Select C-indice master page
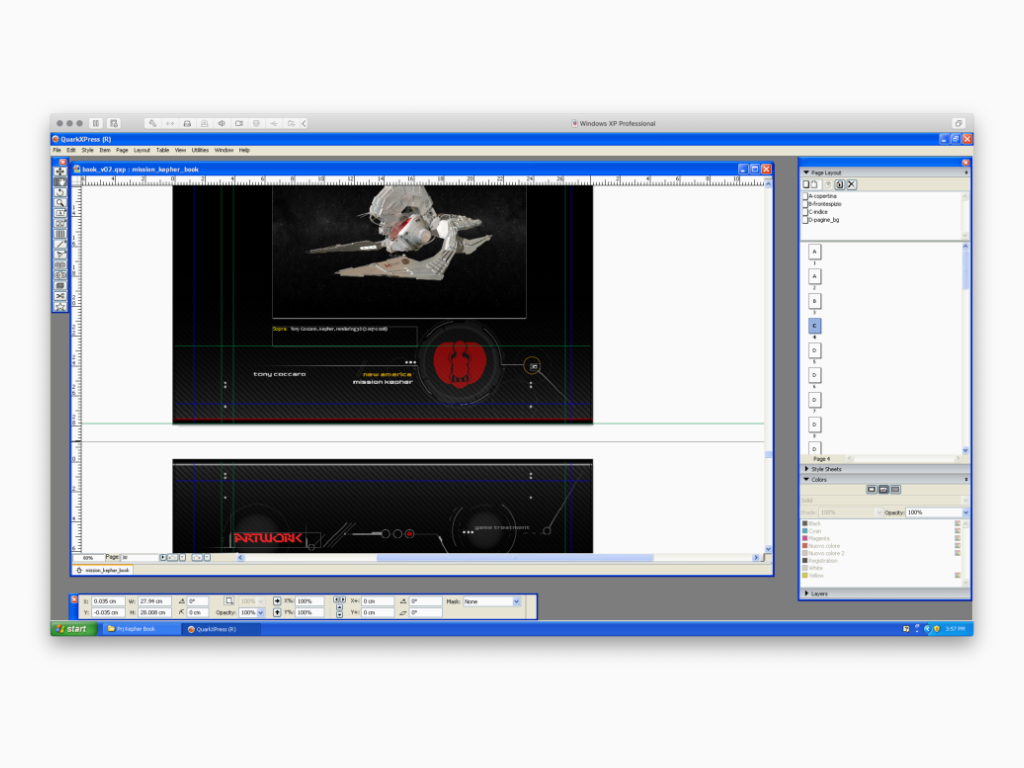 818,212
